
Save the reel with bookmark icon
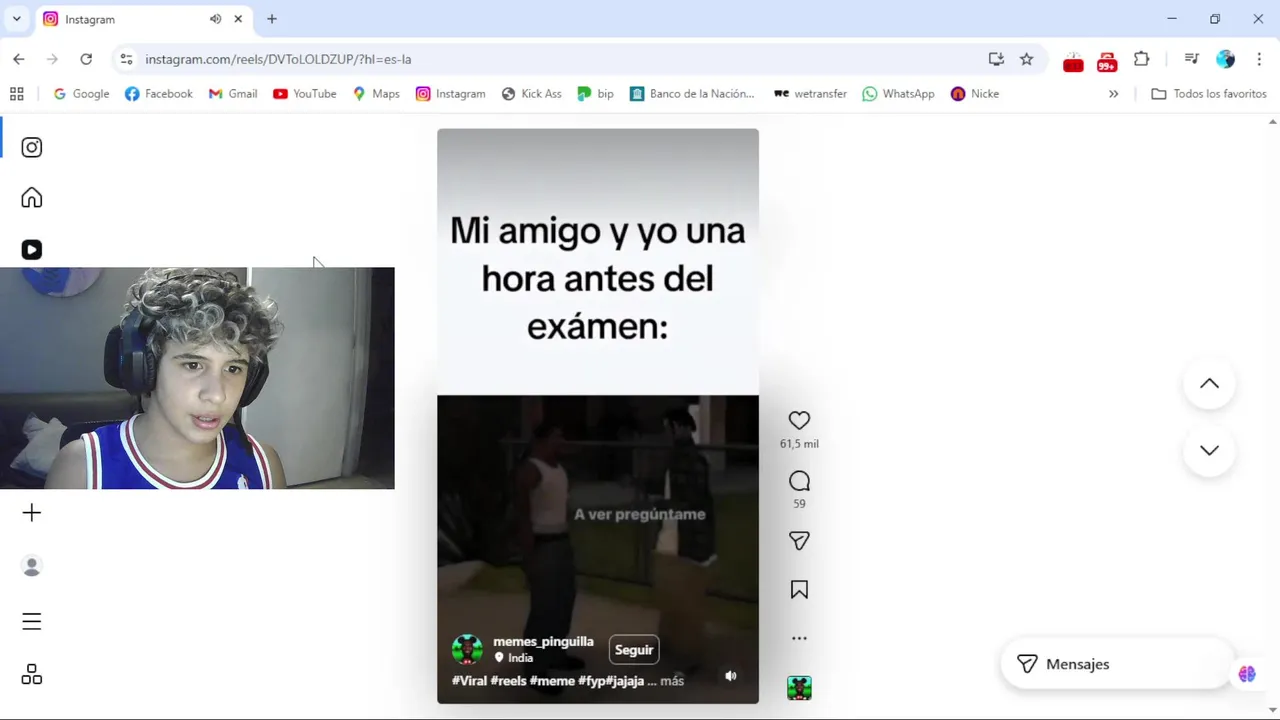[x=799, y=590]
